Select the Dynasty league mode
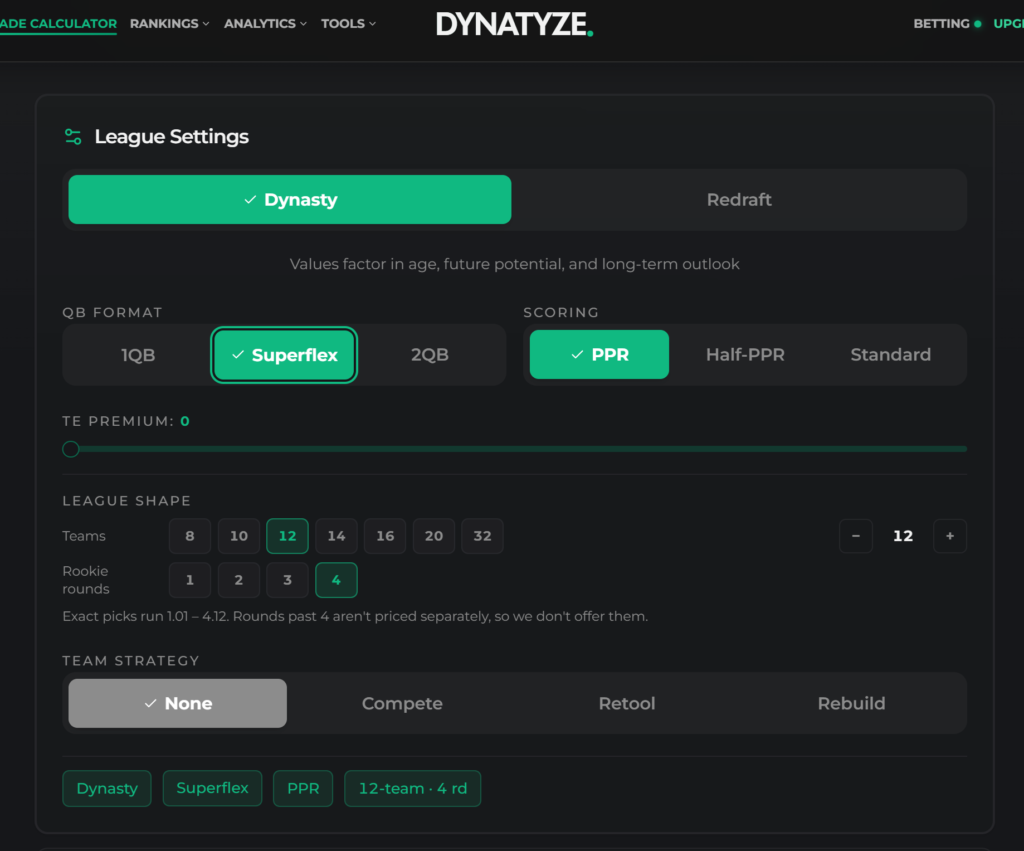Screen dimensions: 1024x851 point(290,199)
